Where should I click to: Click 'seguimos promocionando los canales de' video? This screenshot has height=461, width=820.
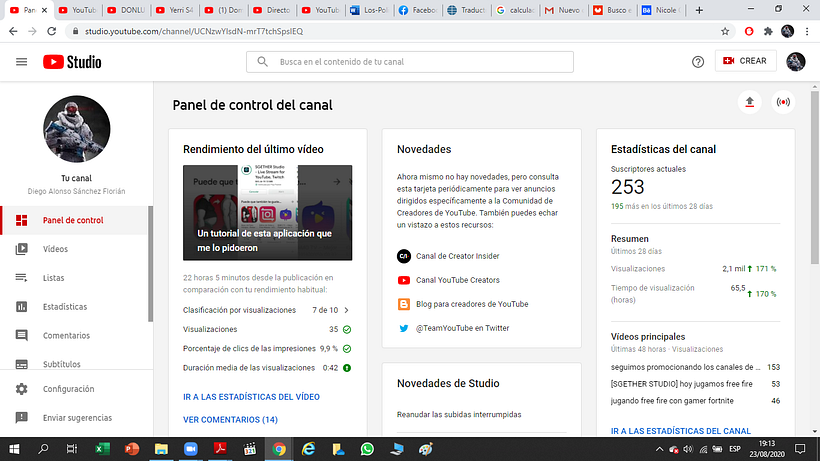click(x=685, y=367)
